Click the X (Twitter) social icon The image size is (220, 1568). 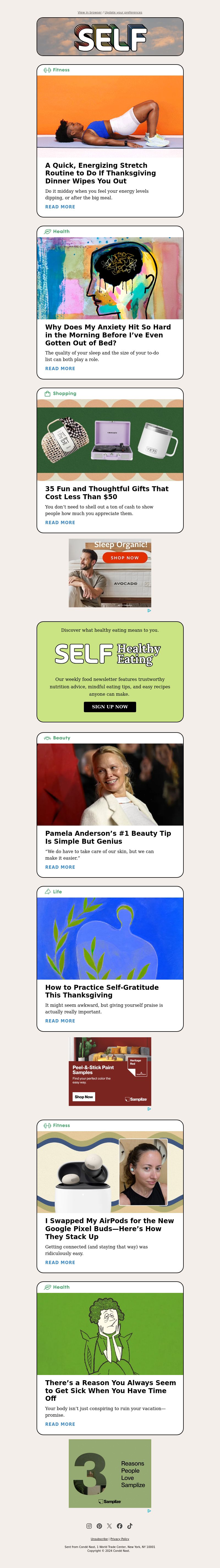click(110, 1526)
